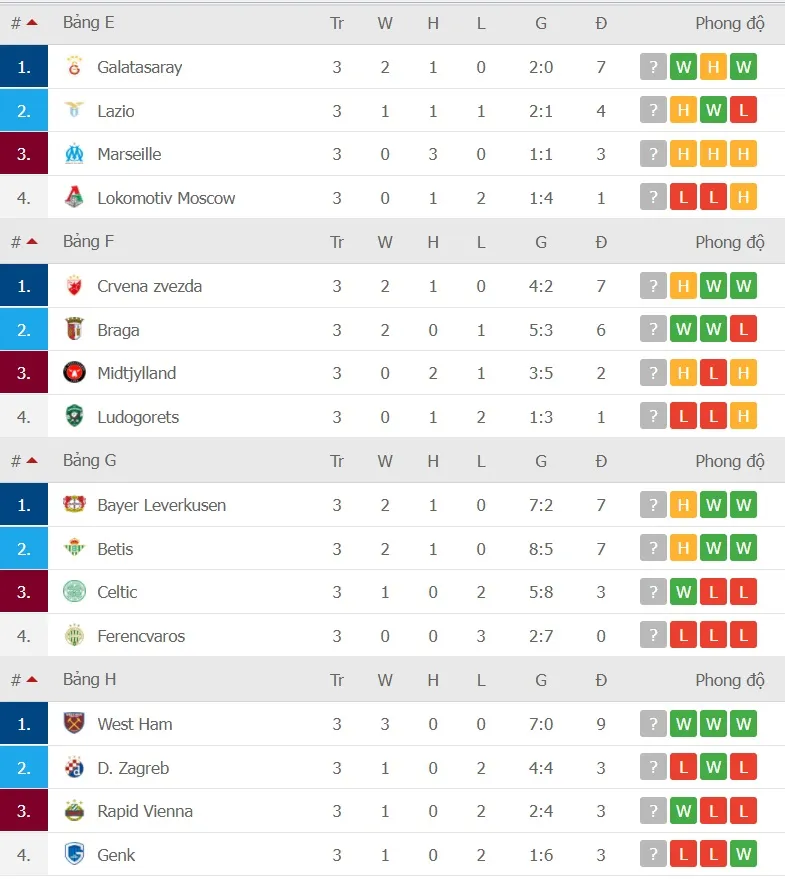Sort Bảng E by rank arrow

click(x=31, y=23)
